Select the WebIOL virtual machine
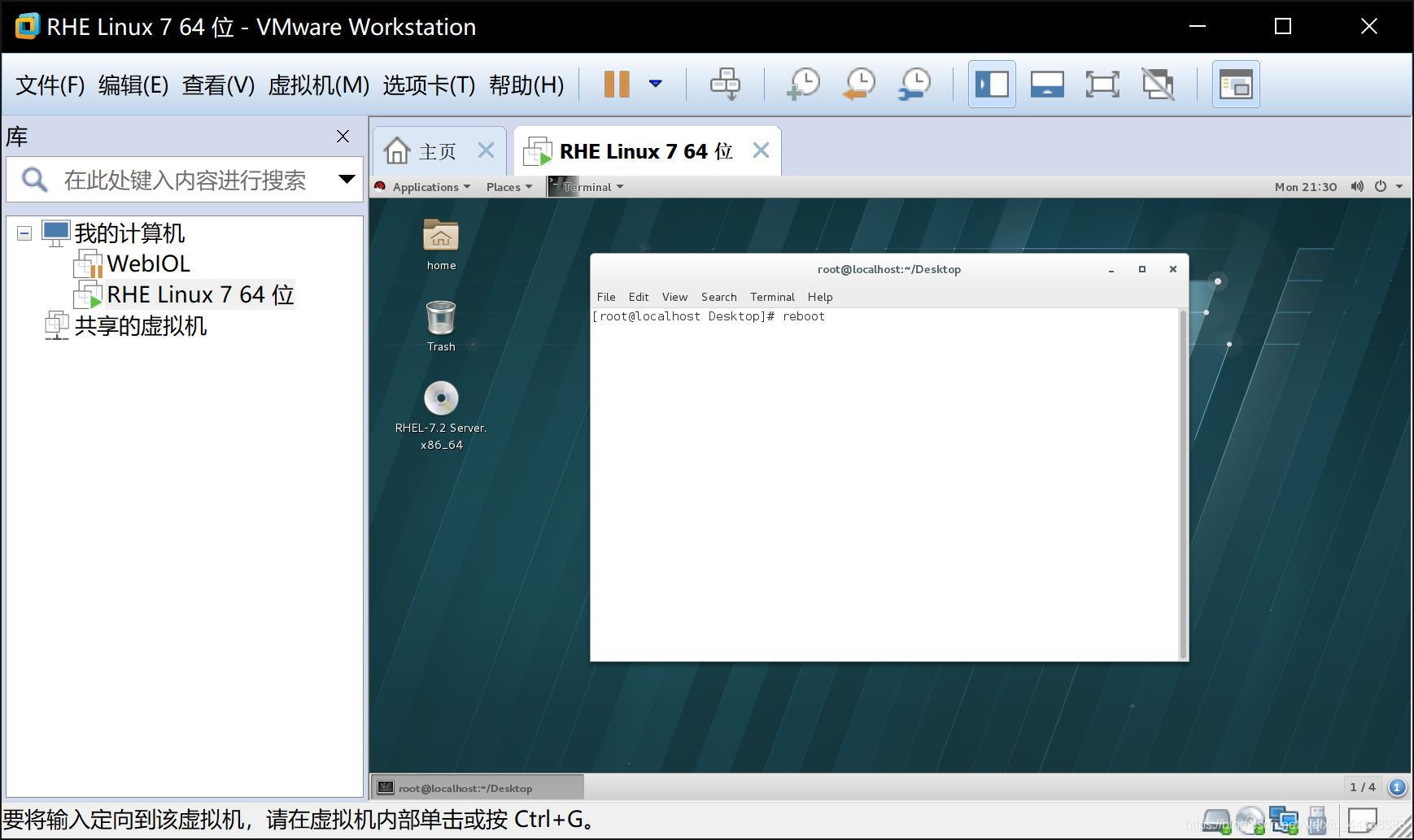The image size is (1414, 840). [x=148, y=263]
